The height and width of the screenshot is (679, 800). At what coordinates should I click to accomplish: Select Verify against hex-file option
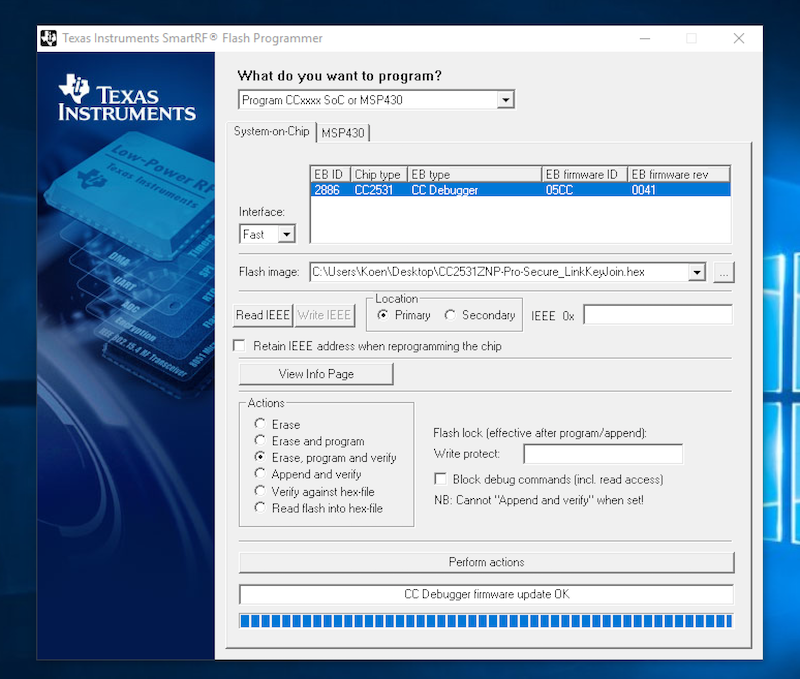261,491
